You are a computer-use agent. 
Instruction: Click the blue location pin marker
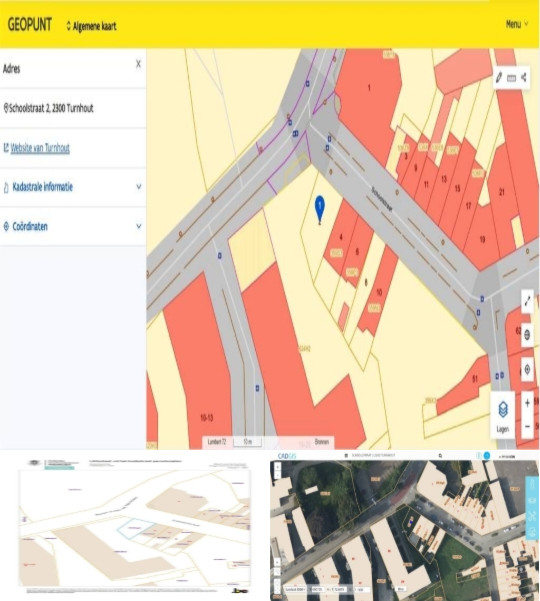320,209
